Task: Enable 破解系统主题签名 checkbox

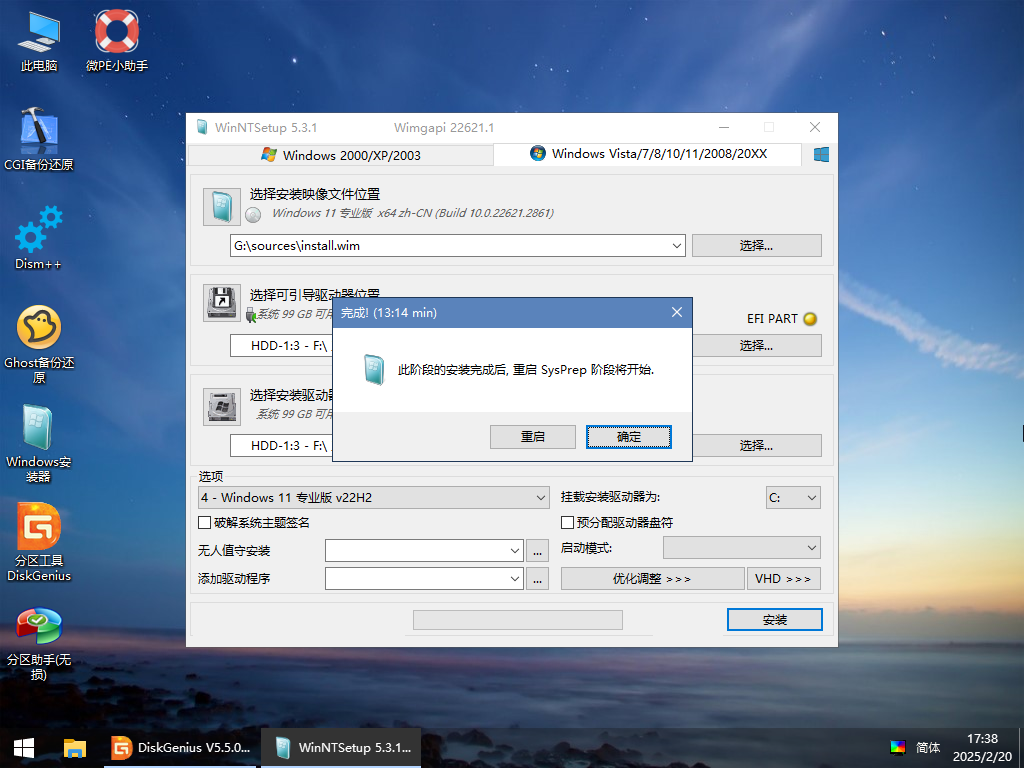Action: point(204,522)
